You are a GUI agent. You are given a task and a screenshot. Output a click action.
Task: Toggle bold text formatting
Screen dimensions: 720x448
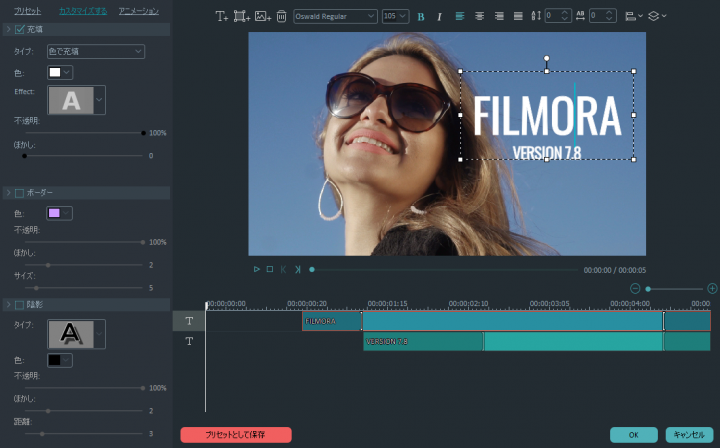point(420,16)
